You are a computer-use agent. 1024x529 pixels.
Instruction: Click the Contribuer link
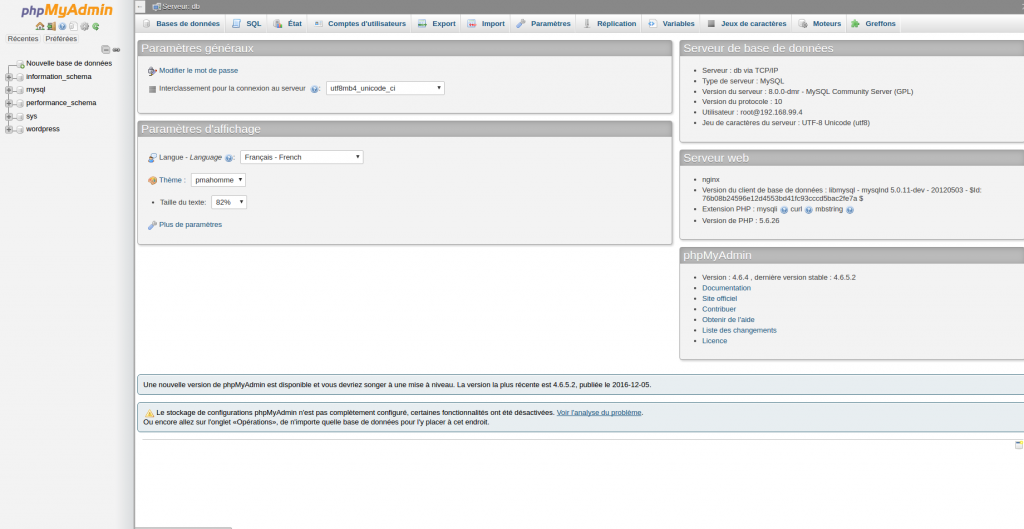[x=719, y=309]
